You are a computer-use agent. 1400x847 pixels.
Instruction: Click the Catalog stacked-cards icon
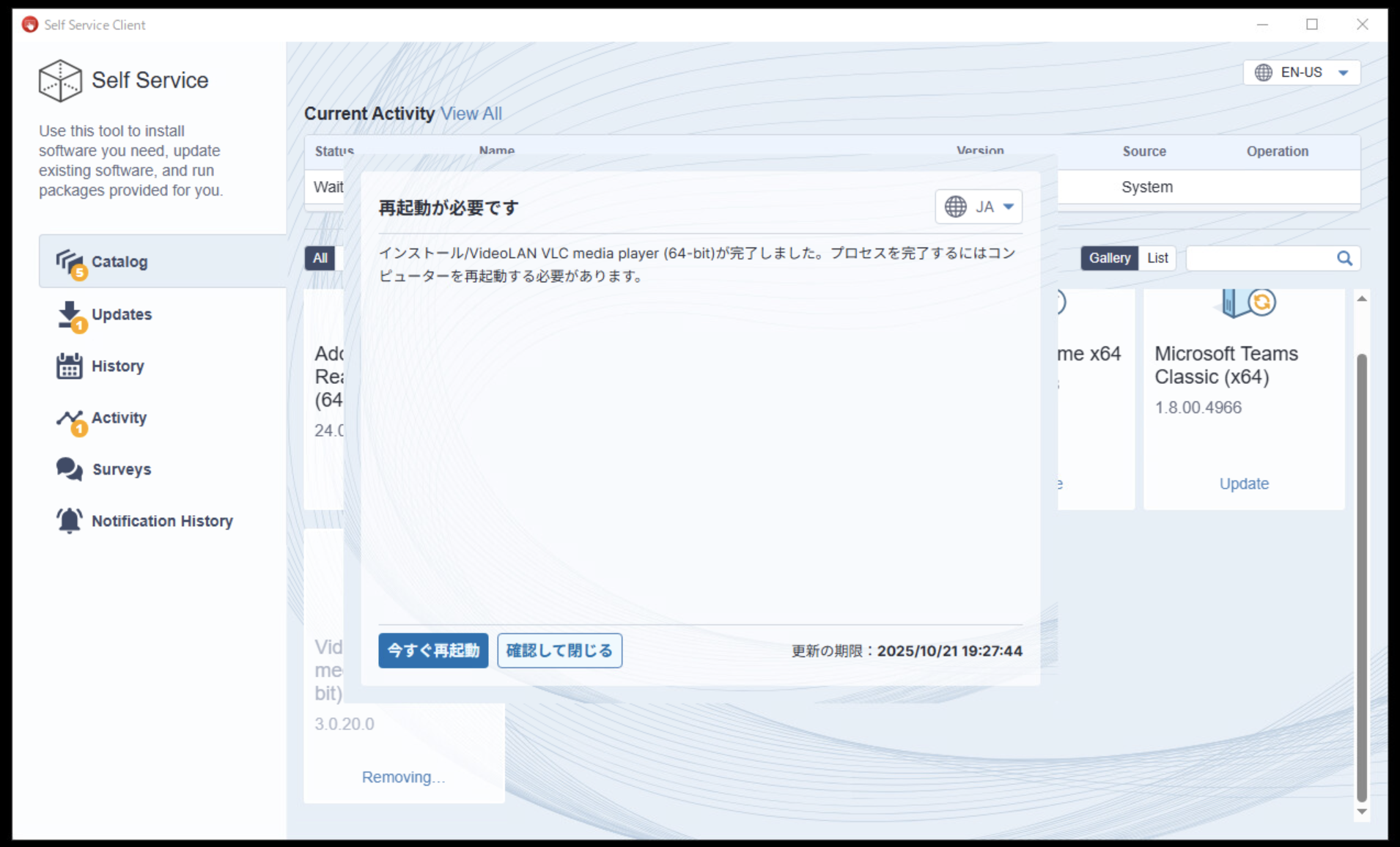(x=70, y=262)
